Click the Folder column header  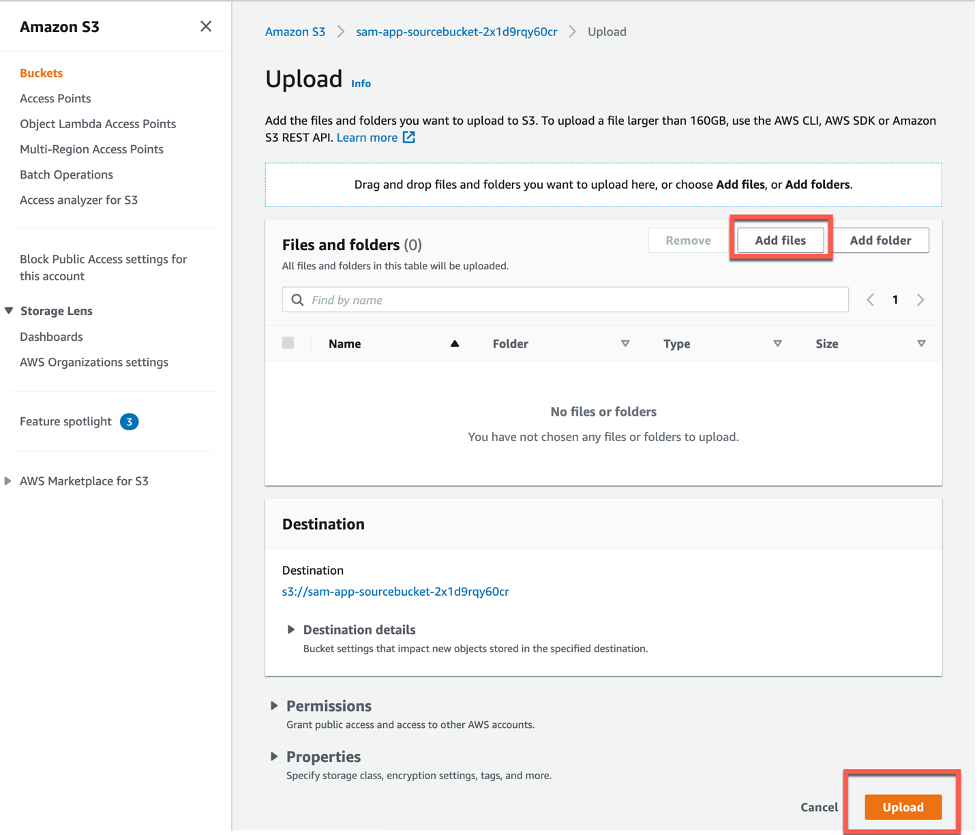(510, 343)
